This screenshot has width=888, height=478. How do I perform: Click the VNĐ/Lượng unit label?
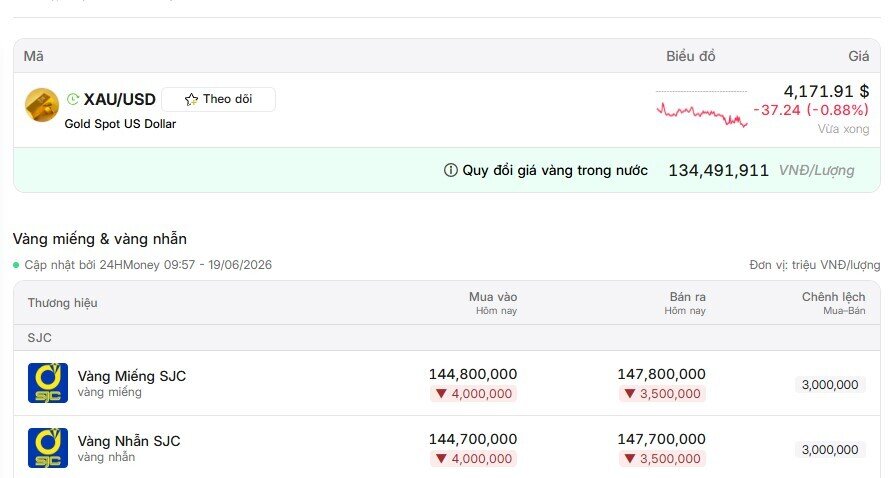817,170
